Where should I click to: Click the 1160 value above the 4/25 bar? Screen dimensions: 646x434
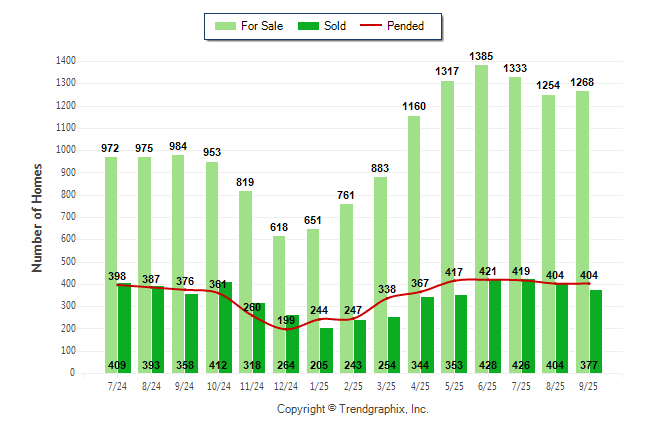[414, 105]
